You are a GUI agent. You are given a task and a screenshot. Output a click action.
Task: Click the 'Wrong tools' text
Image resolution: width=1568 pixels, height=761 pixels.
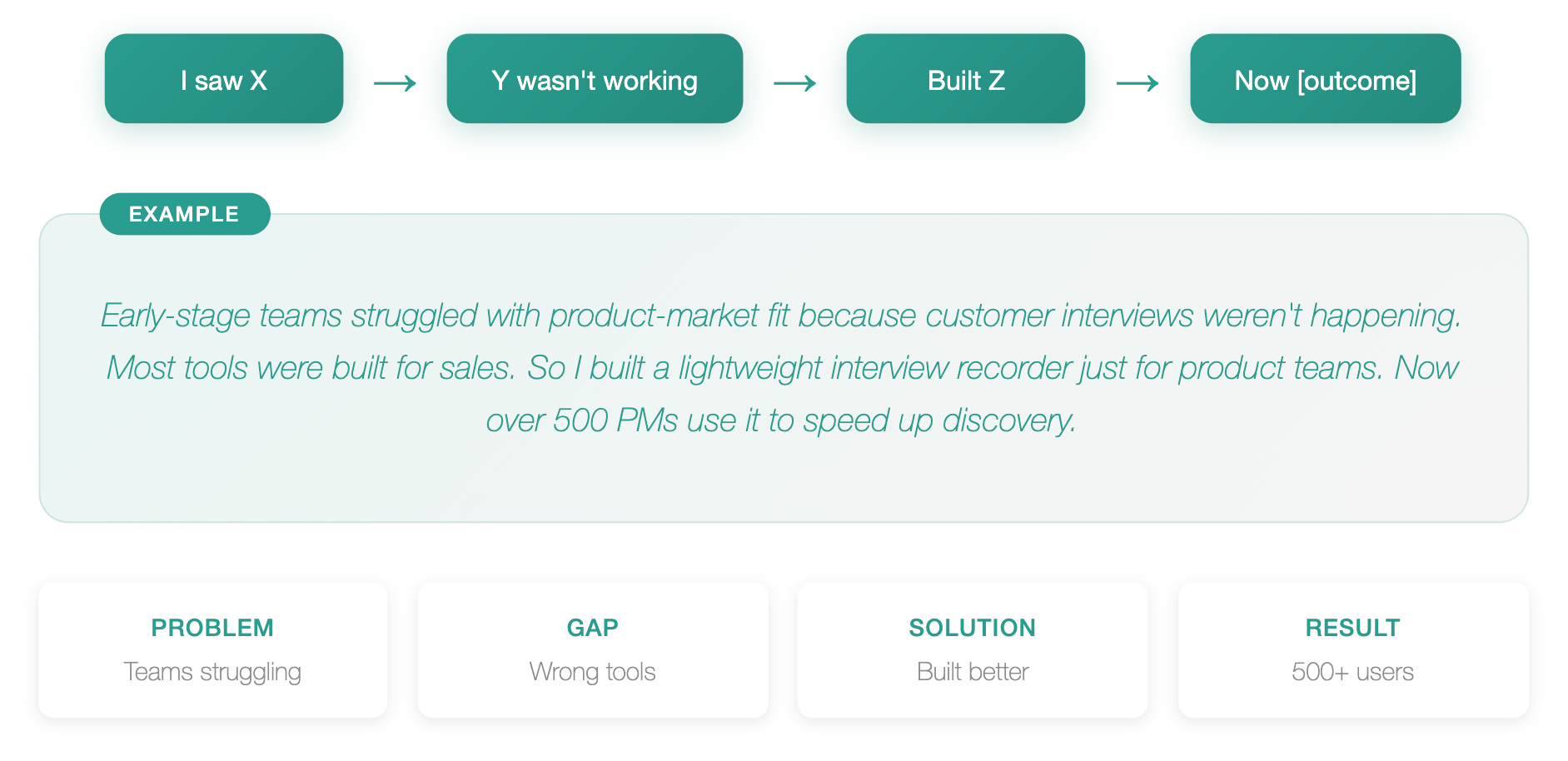(x=593, y=672)
